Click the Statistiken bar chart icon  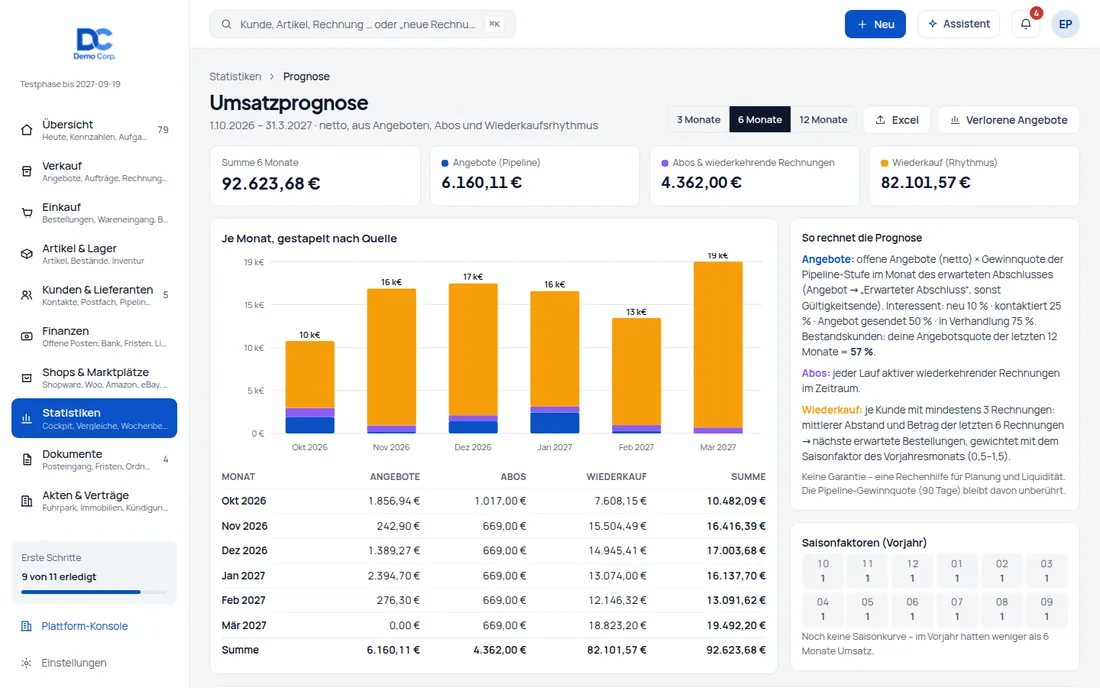(27, 419)
